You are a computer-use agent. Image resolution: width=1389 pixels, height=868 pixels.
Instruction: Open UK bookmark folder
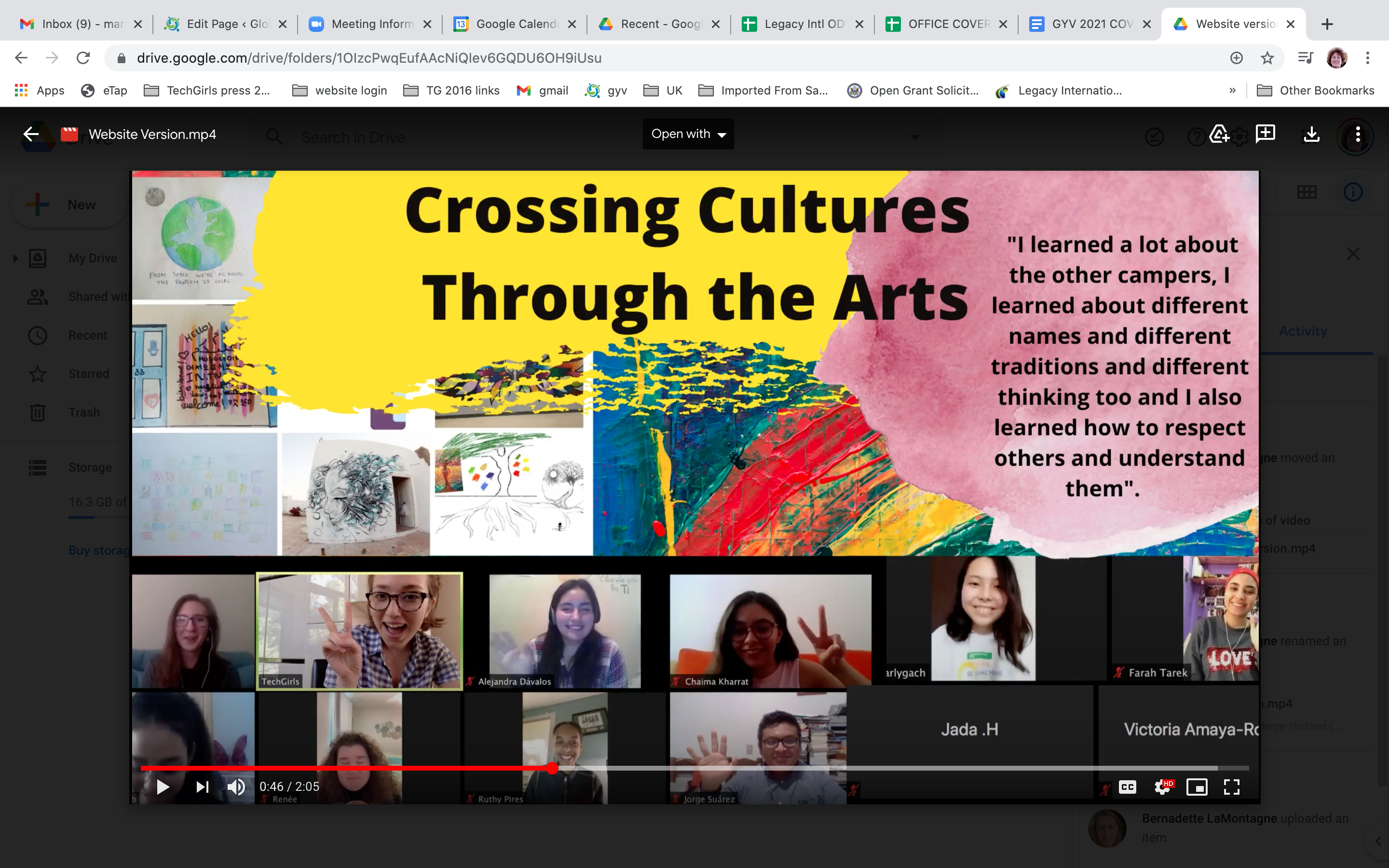tap(662, 91)
